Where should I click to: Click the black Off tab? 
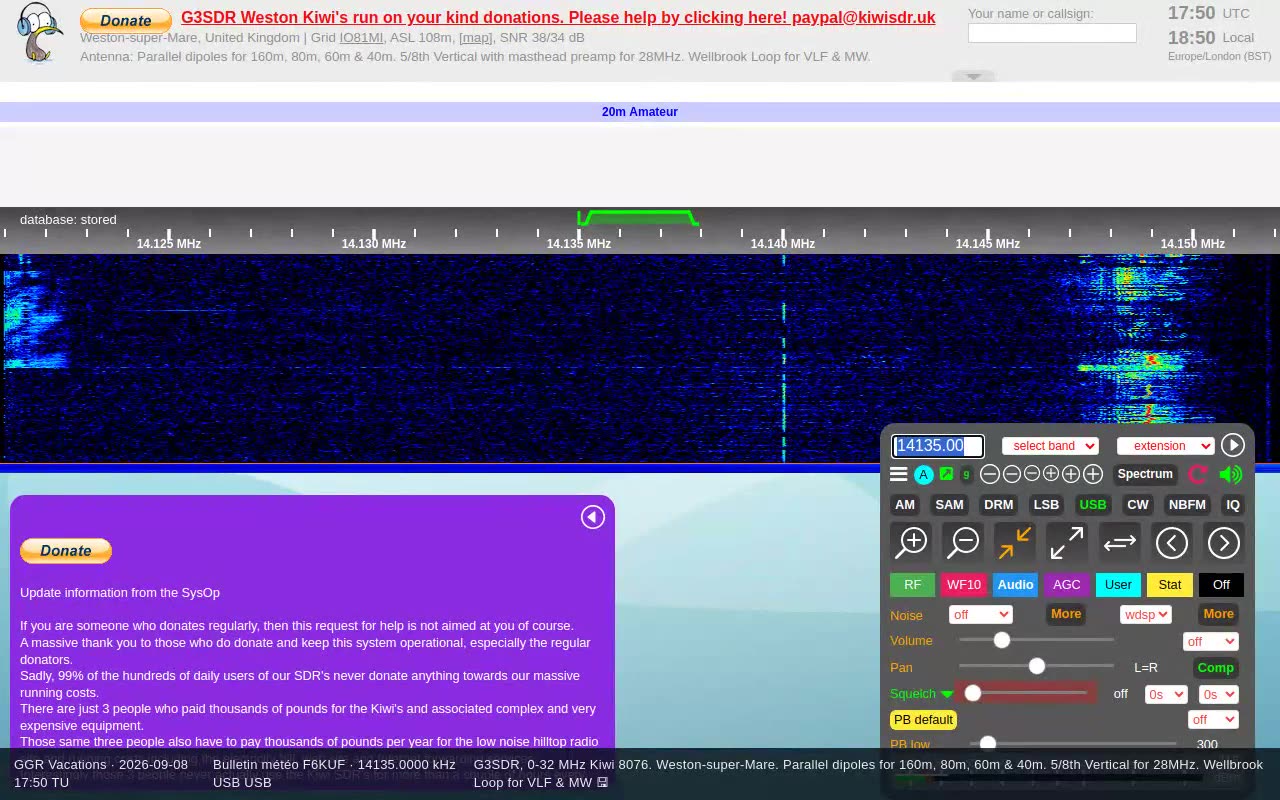pos(1221,585)
